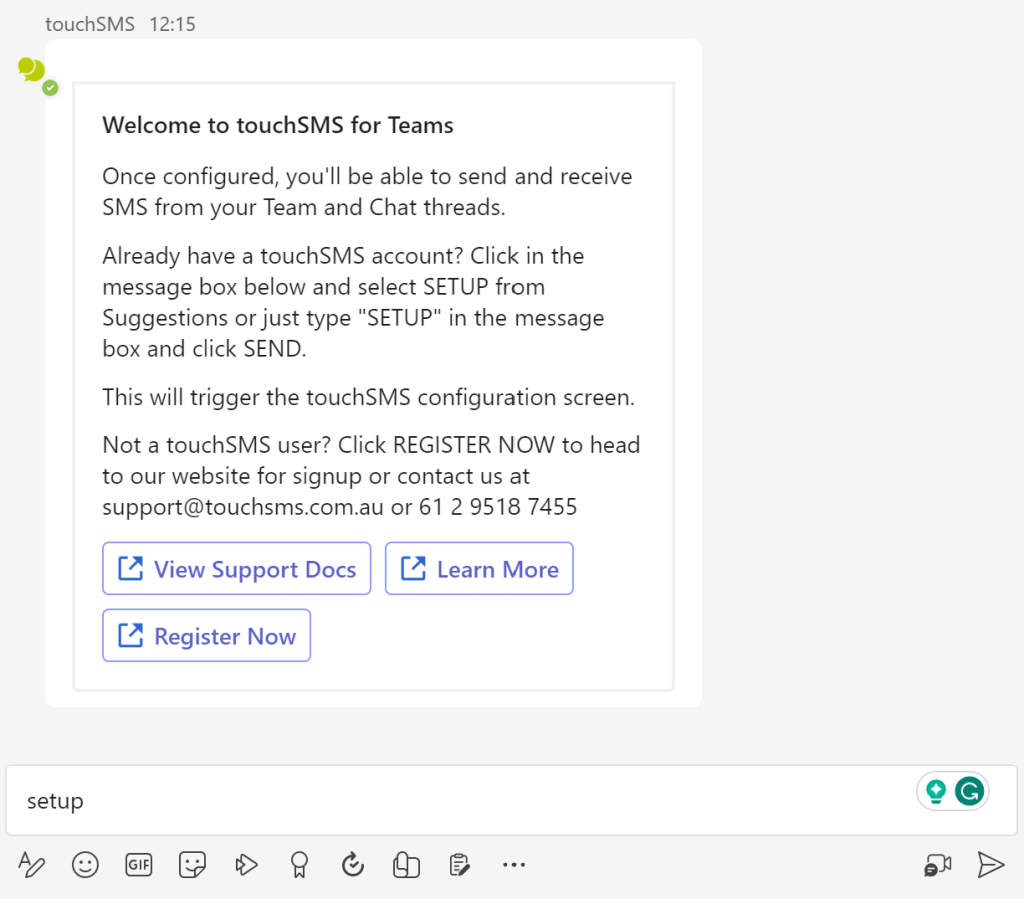Image resolution: width=1024 pixels, height=899 pixels.
Task: Toggle the formatting pane
Action: tap(31, 864)
